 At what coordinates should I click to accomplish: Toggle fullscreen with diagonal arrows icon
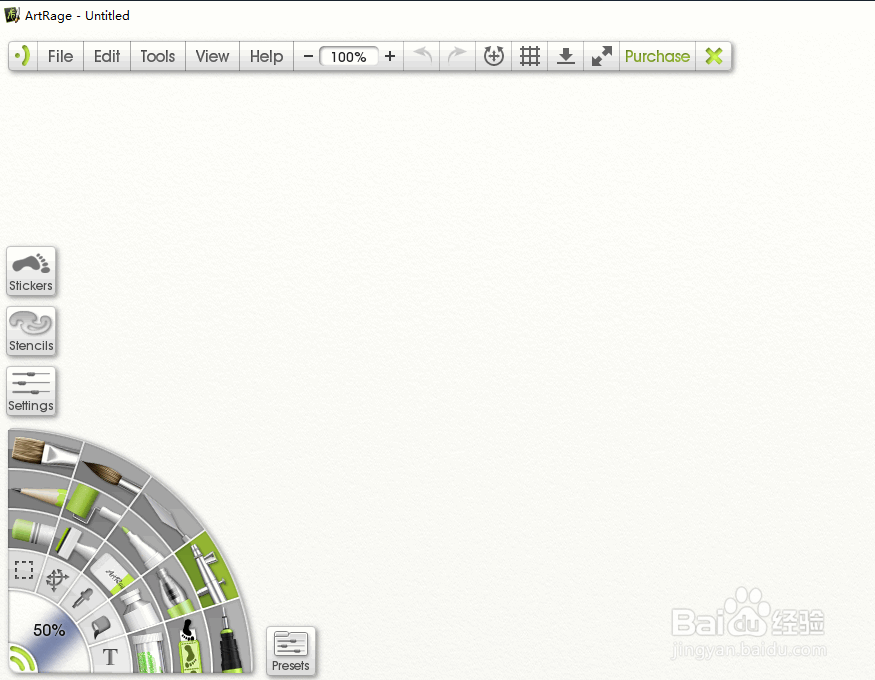(602, 56)
